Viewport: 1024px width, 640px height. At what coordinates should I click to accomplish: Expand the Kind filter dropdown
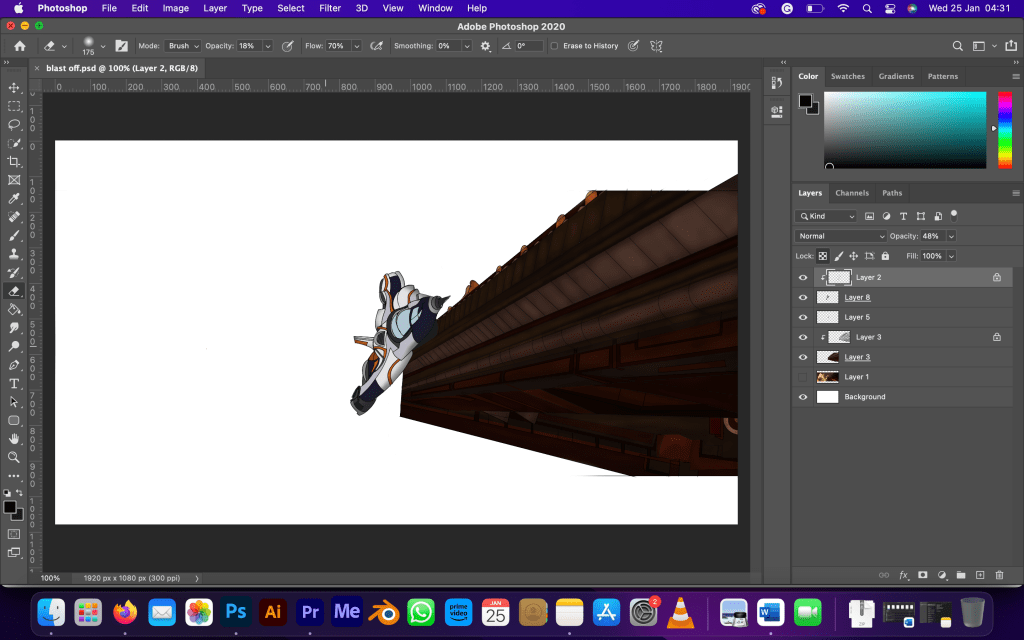[826, 216]
